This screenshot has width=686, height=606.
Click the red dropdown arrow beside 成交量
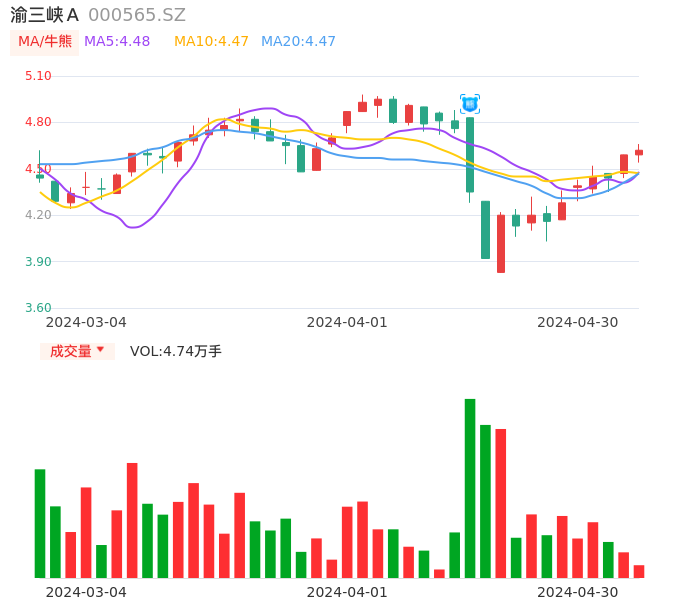point(100,350)
